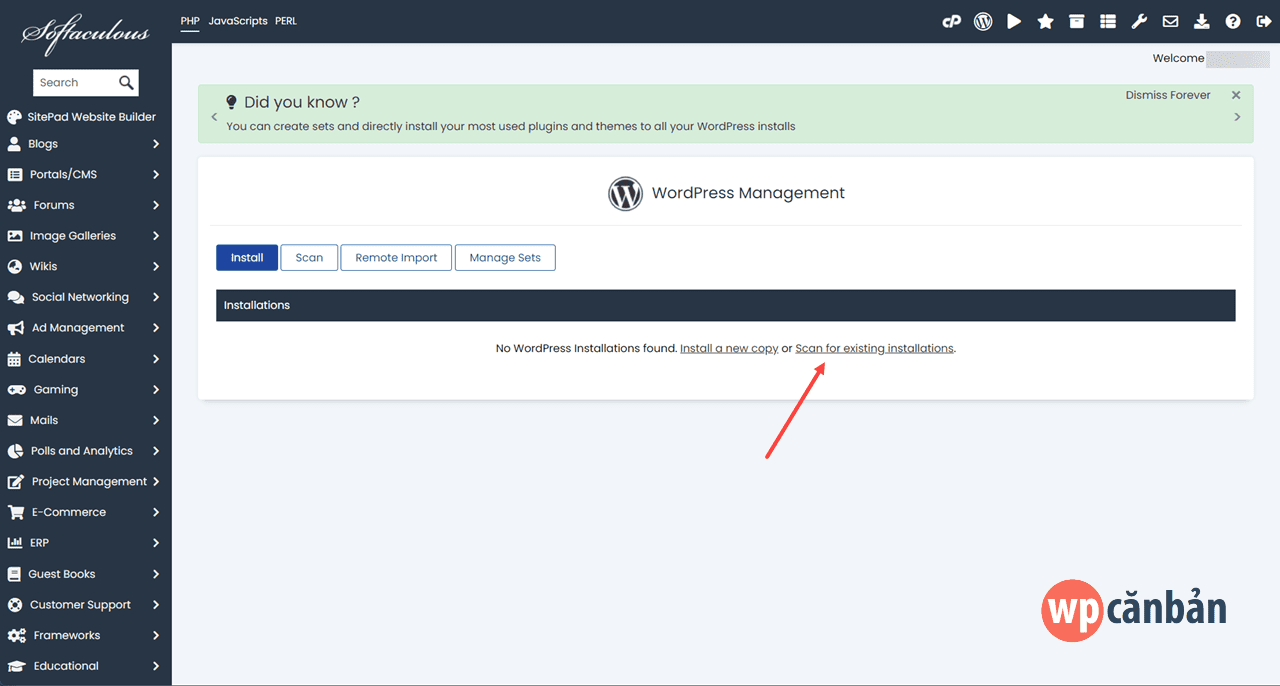The image size is (1280, 686).
Task: Open the star ratings icon
Action: click(1045, 21)
